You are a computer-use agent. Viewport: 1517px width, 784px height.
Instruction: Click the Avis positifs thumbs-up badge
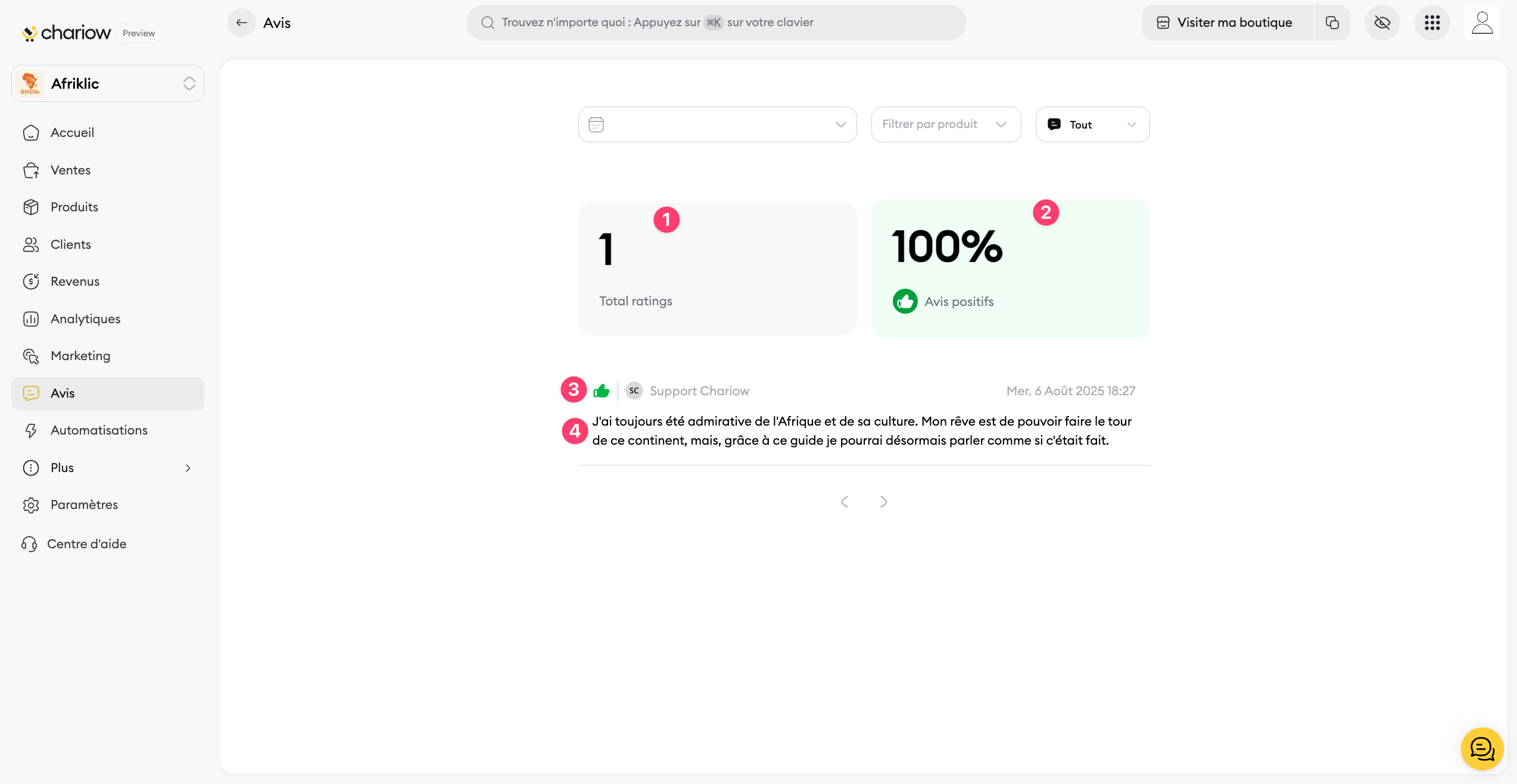point(905,301)
